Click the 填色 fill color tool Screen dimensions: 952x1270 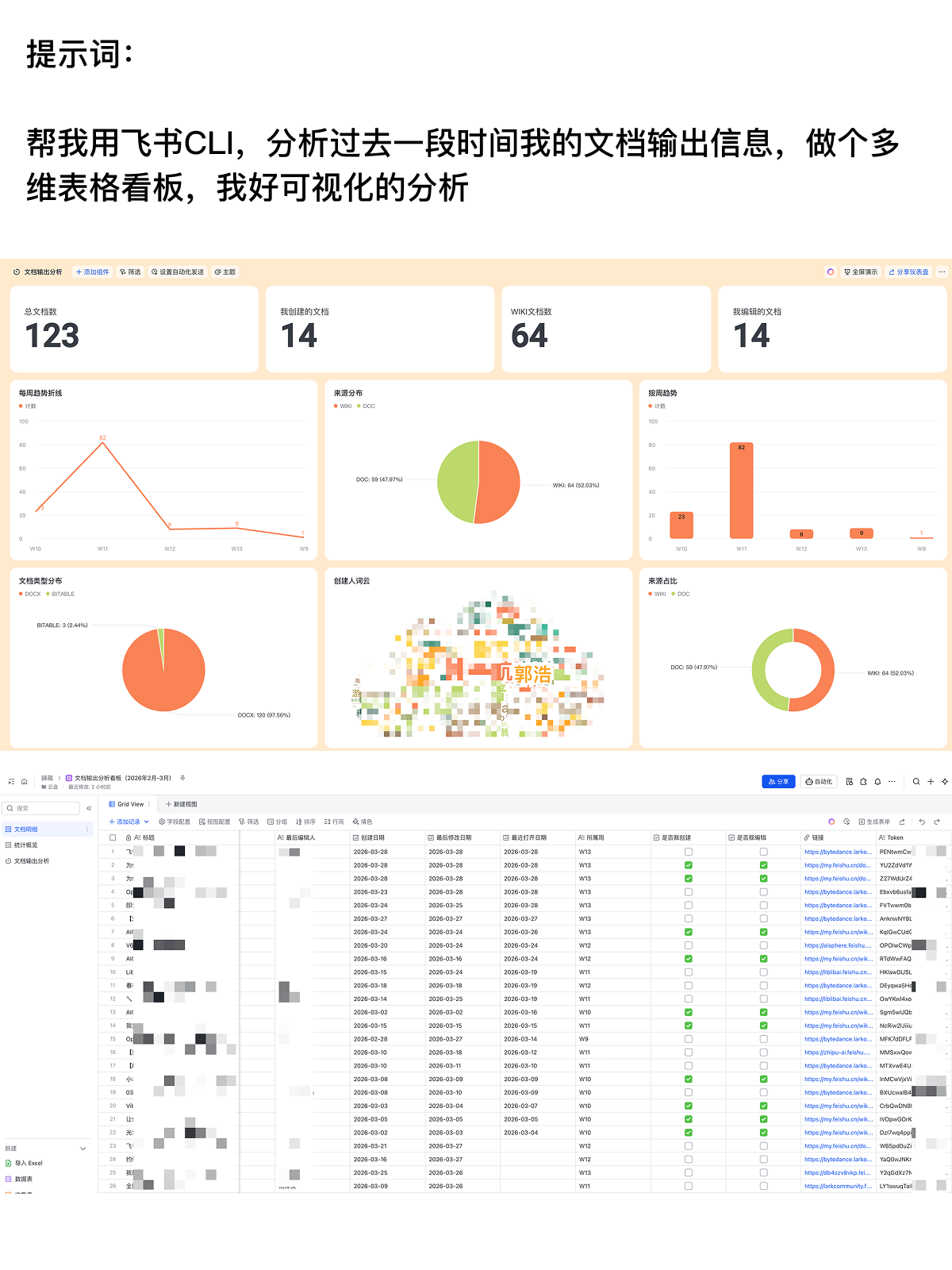click(x=363, y=822)
